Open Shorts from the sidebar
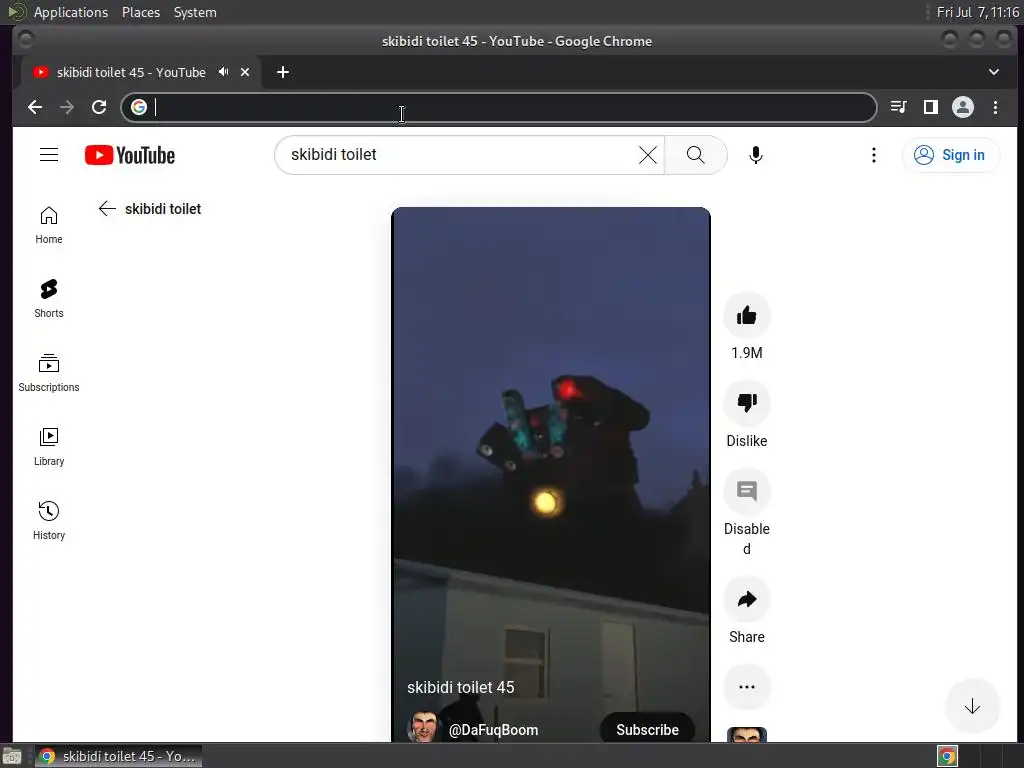This screenshot has height=768, width=1024. [x=49, y=299]
